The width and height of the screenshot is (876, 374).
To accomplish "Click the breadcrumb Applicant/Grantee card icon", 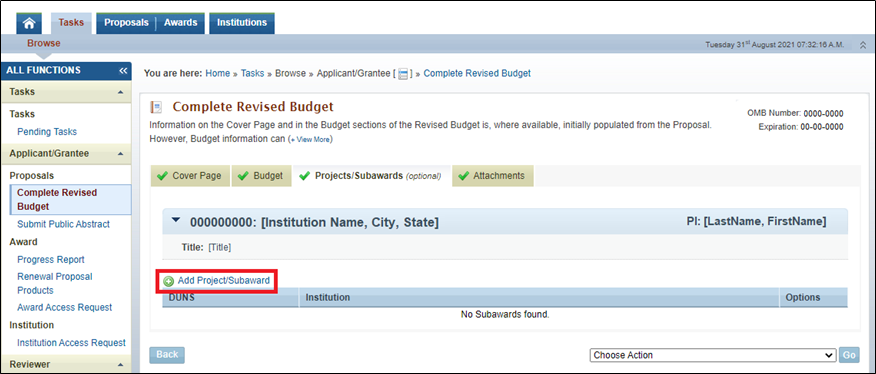I will pyautogui.click(x=403, y=74).
